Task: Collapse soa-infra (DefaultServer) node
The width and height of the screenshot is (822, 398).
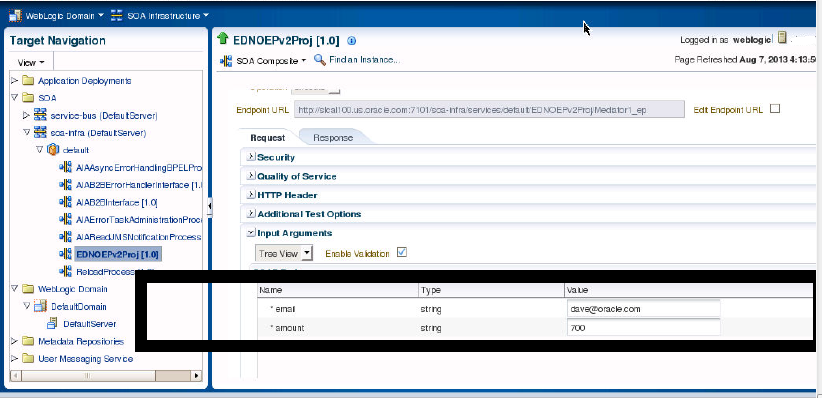Action: coord(26,132)
